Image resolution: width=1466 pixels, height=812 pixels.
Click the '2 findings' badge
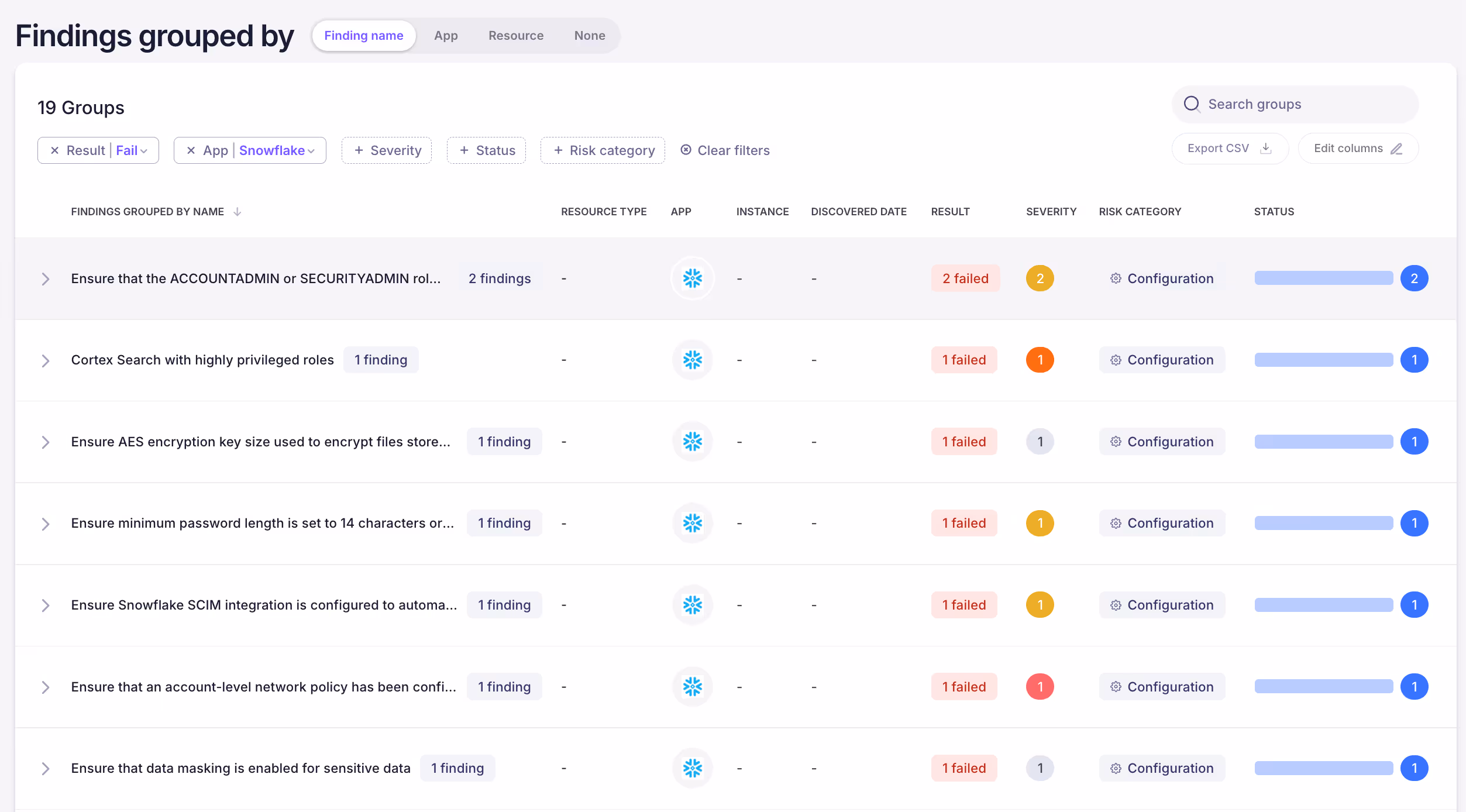coord(500,278)
